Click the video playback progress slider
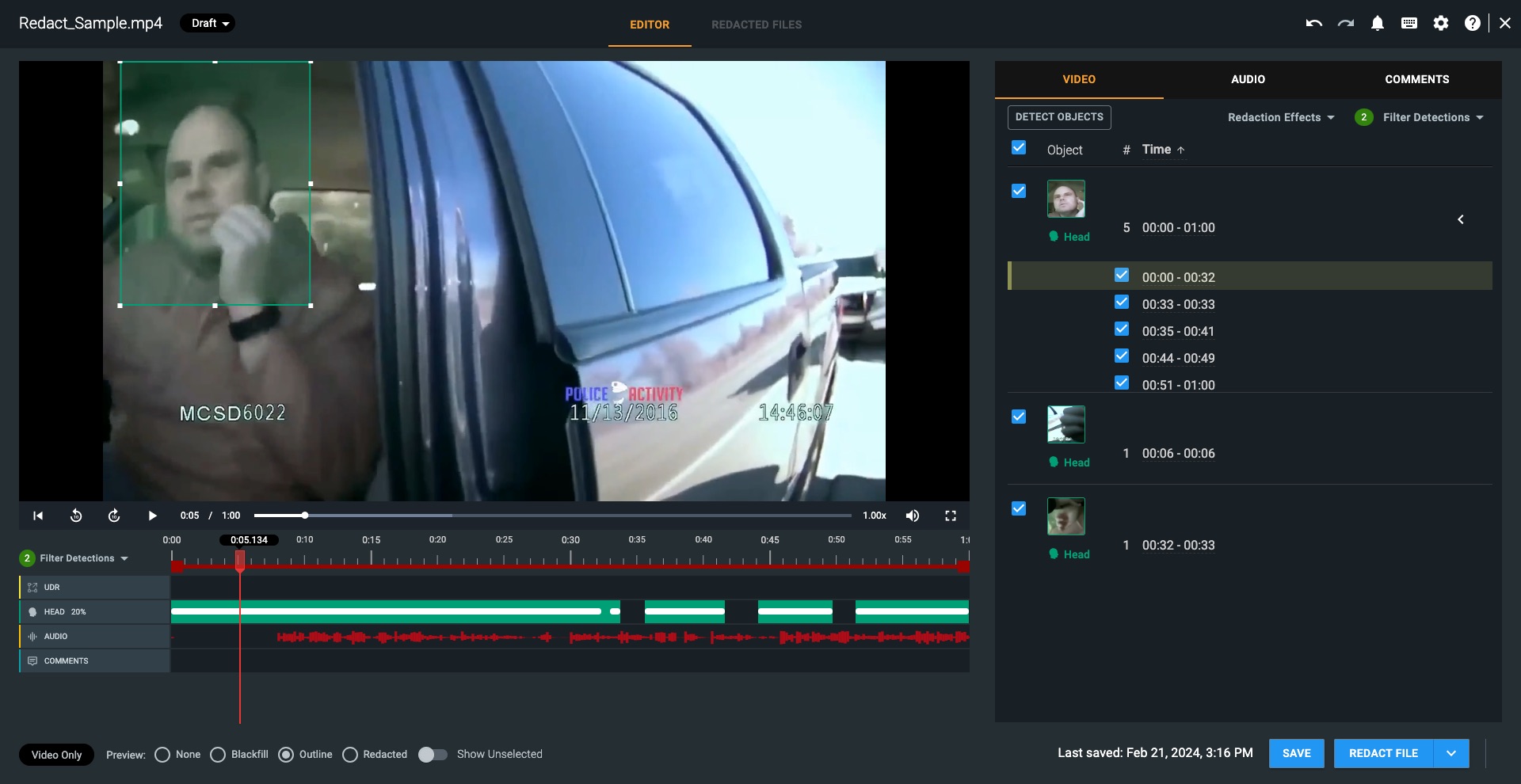 552,516
